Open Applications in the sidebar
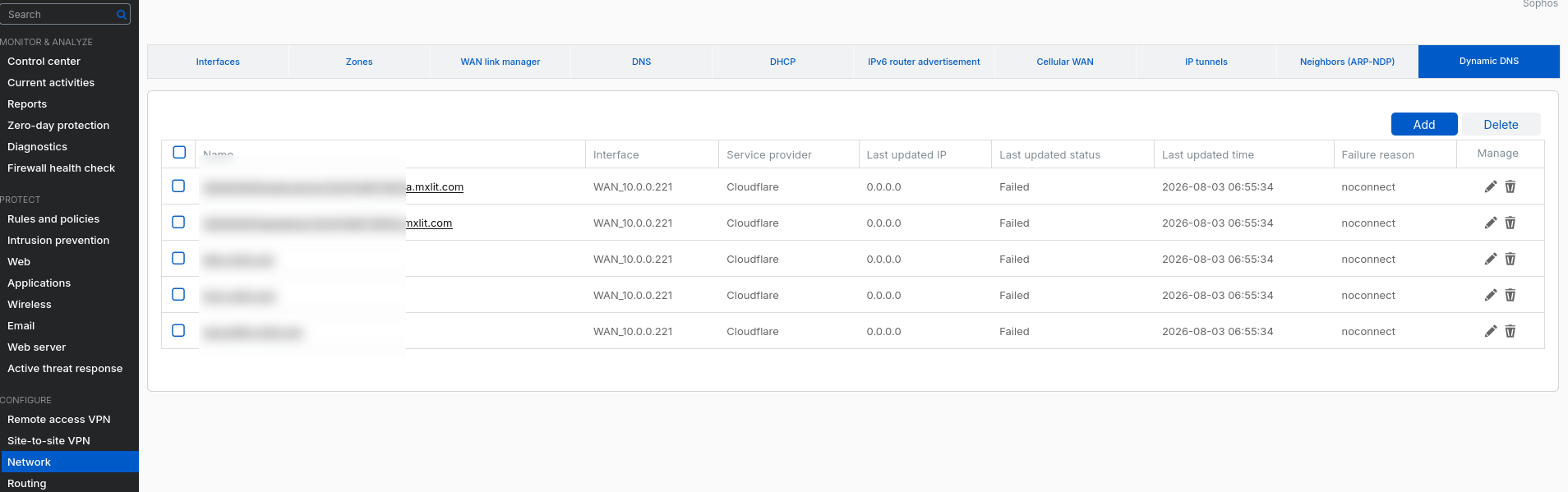Screen dimensions: 1568x492 click(39, 283)
